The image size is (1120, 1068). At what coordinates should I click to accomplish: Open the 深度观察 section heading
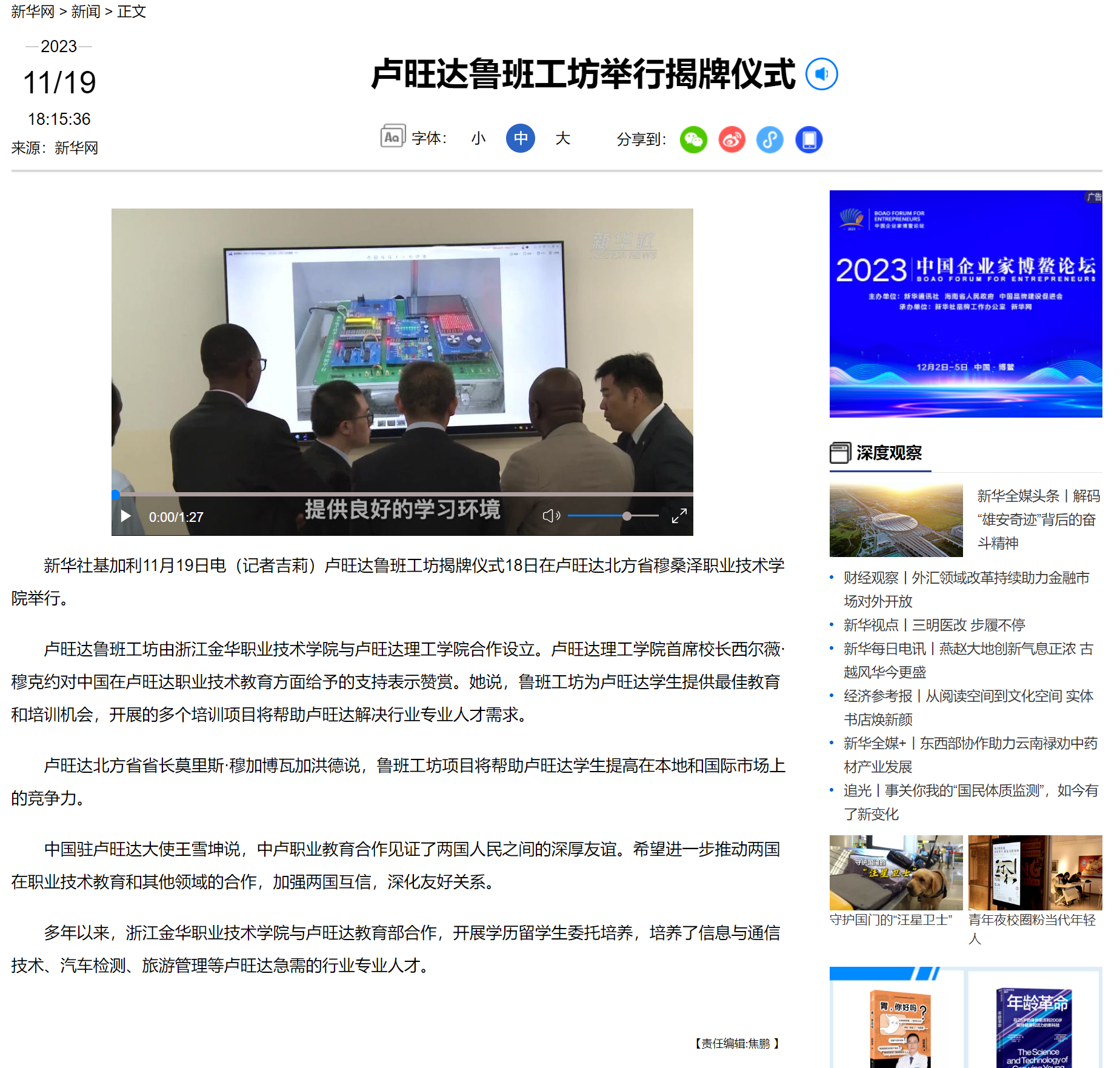888,453
